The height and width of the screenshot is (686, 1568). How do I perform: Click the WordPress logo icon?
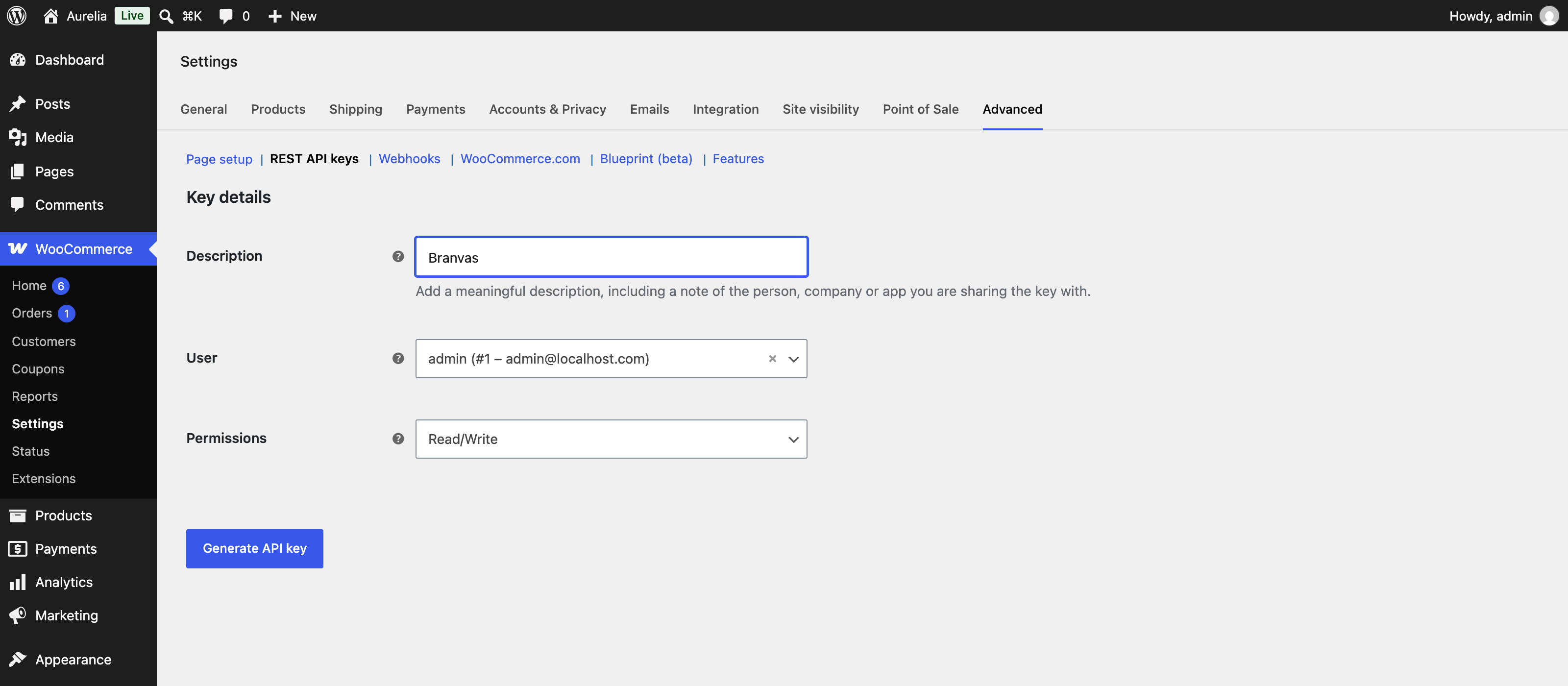[17, 16]
